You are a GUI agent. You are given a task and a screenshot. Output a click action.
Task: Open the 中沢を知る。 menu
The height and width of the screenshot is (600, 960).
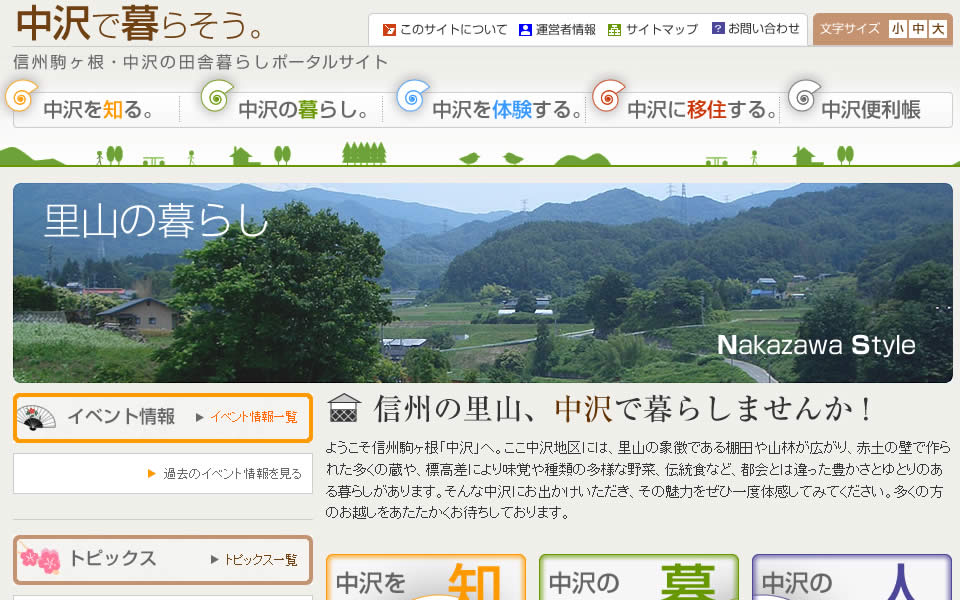tap(98, 110)
